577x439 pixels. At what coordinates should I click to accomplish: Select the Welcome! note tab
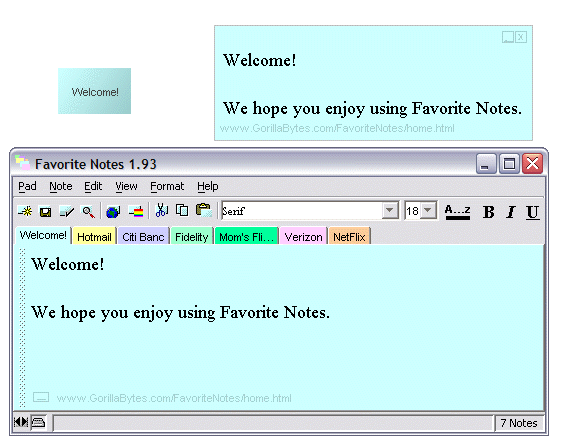(x=43, y=235)
